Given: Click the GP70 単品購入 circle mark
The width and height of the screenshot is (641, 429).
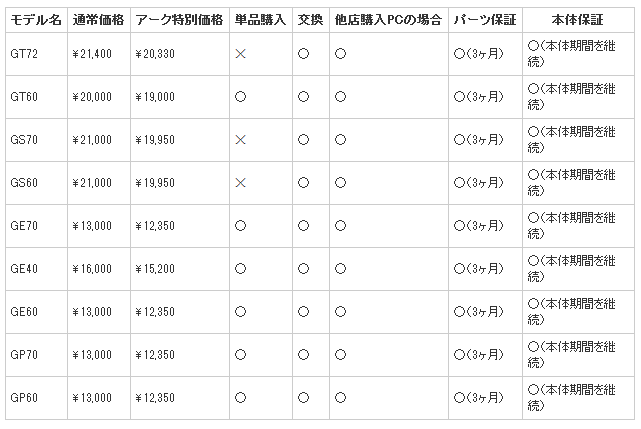Looking at the screenshot, I should pyautogui.click(x=240, y=355).
